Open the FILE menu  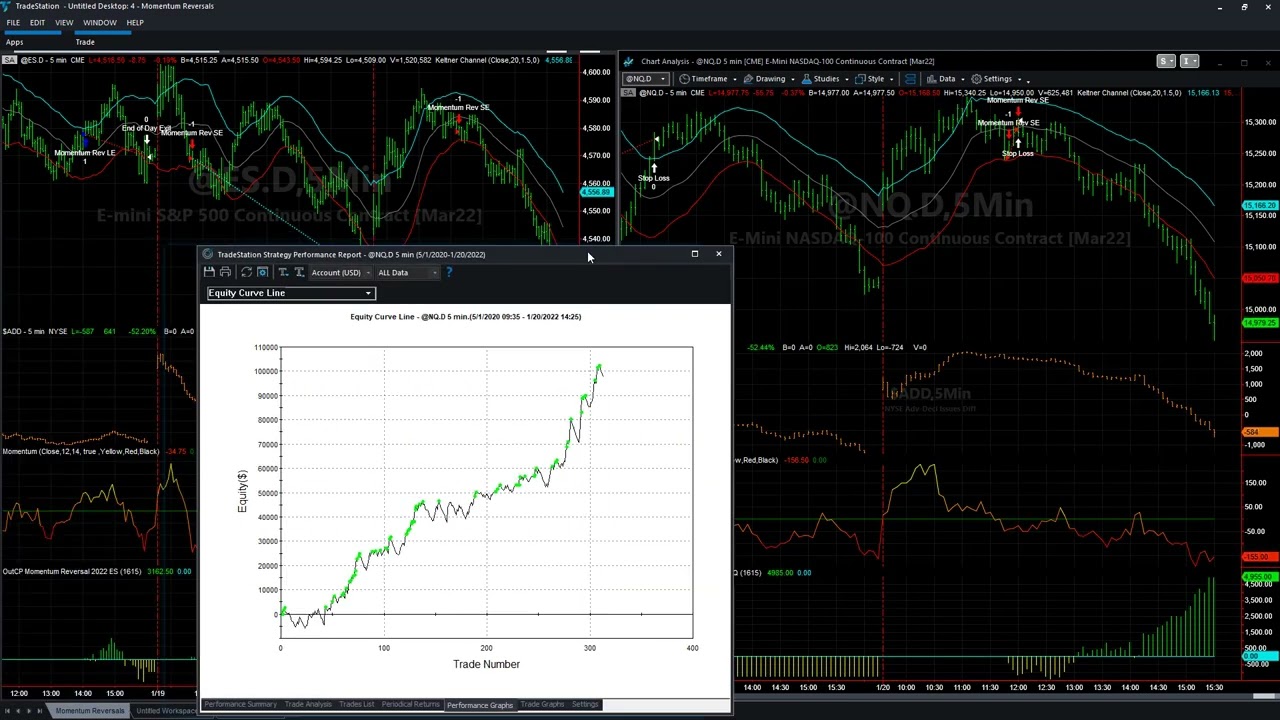tap(13, 22)
